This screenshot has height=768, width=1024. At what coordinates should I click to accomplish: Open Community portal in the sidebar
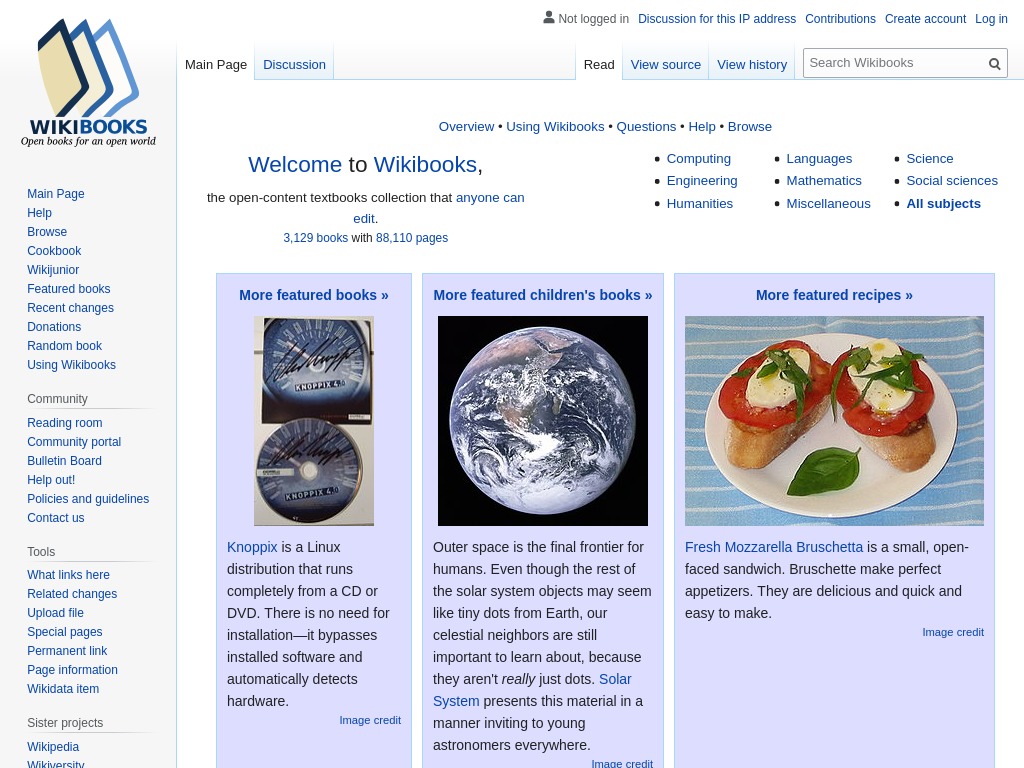(x=74, y=441)
